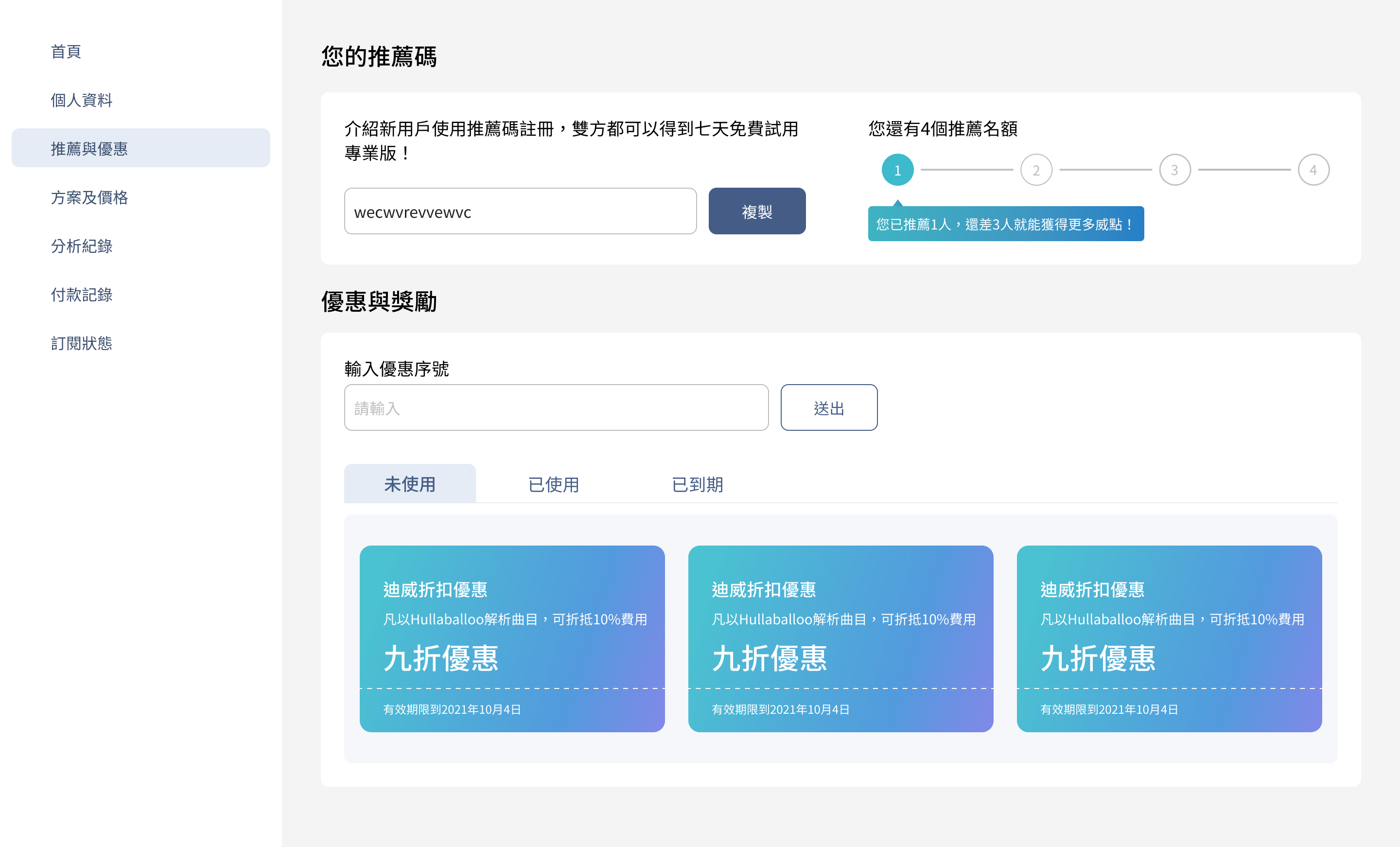Viewport: 1400px width, 847px height.
Task: Click the 您的推薦碼 heading
Action: [x=379, y=56]
